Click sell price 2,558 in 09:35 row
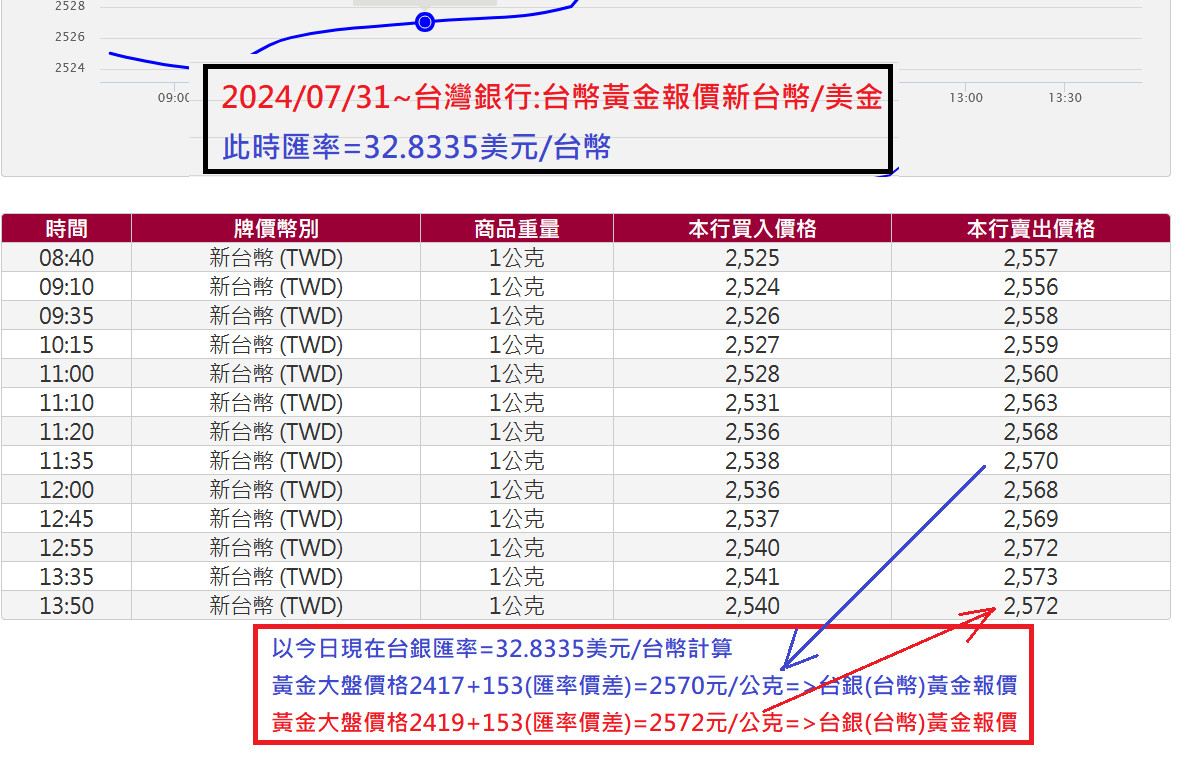The width and height of the screenshot is (1196, 762). point(1030,316)
